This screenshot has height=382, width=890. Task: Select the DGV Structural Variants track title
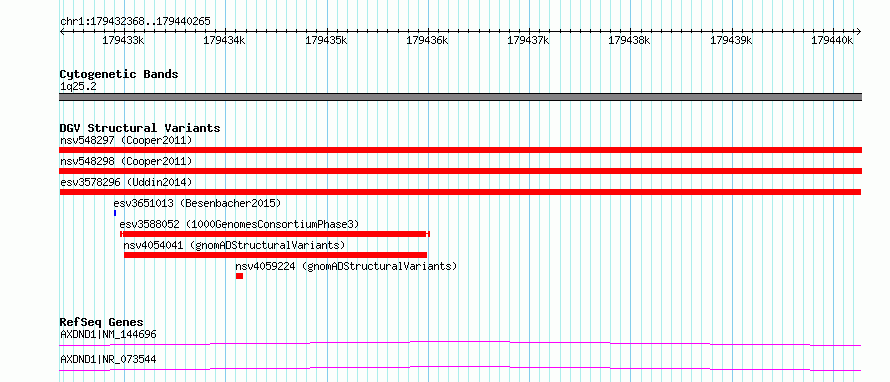pos(140,128)
